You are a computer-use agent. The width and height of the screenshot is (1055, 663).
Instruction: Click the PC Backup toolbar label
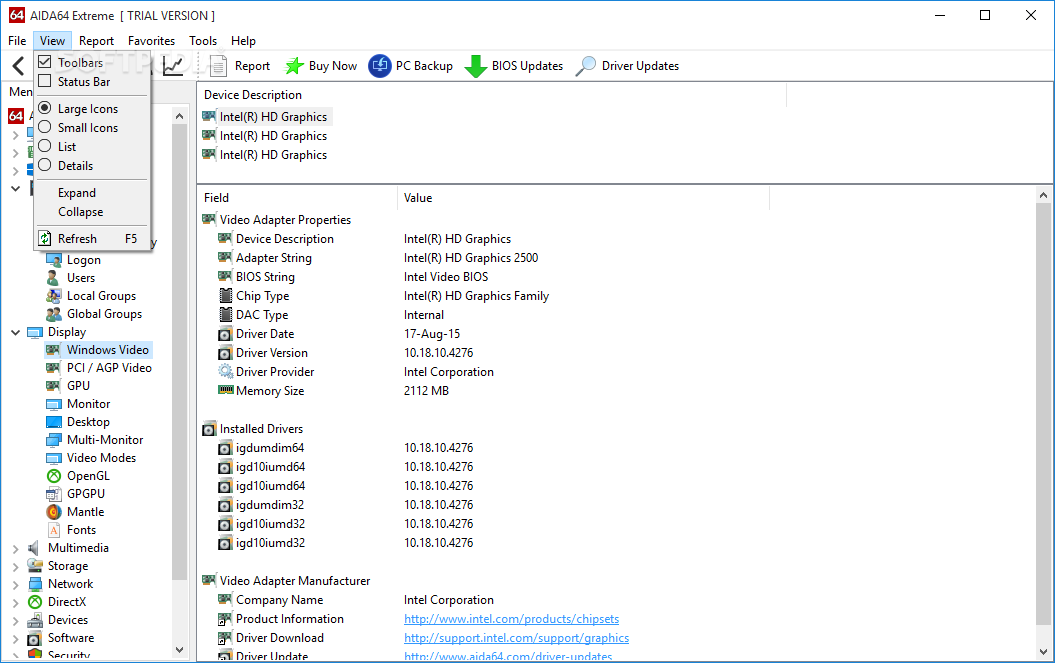pyautogui.click(x=424, y=65)
